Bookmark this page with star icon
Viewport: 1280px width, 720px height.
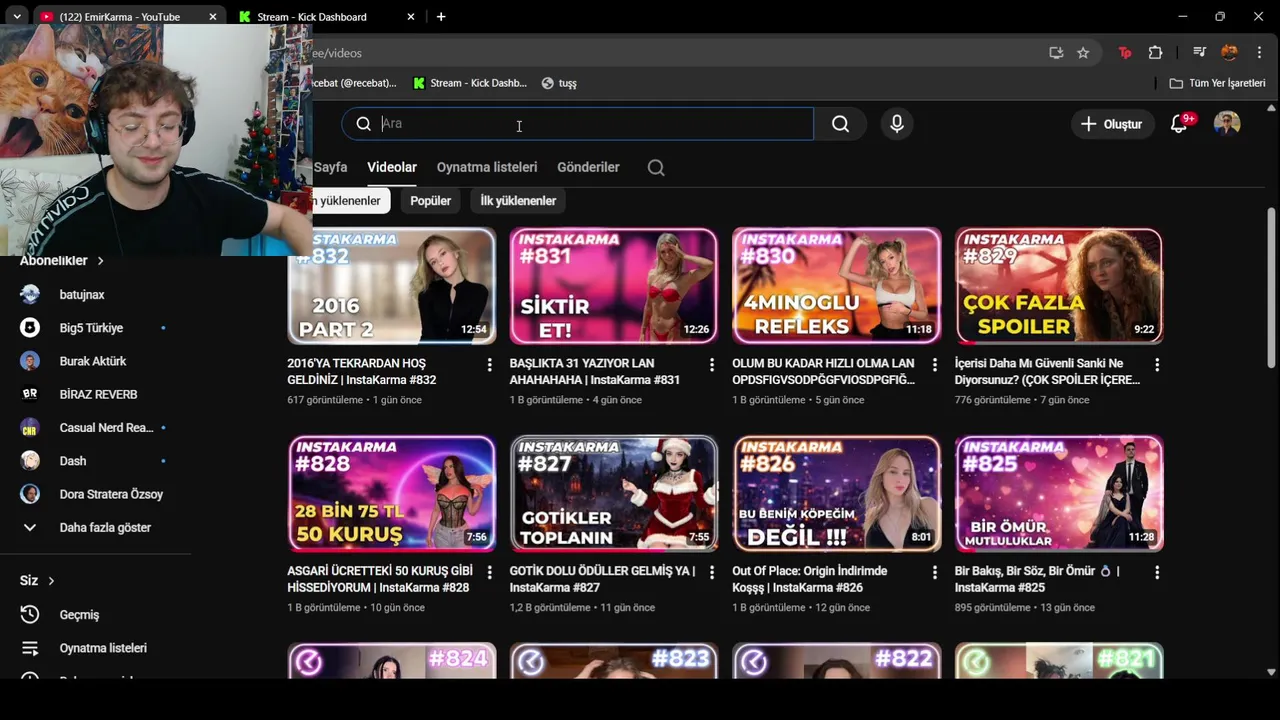(1083, 53)
